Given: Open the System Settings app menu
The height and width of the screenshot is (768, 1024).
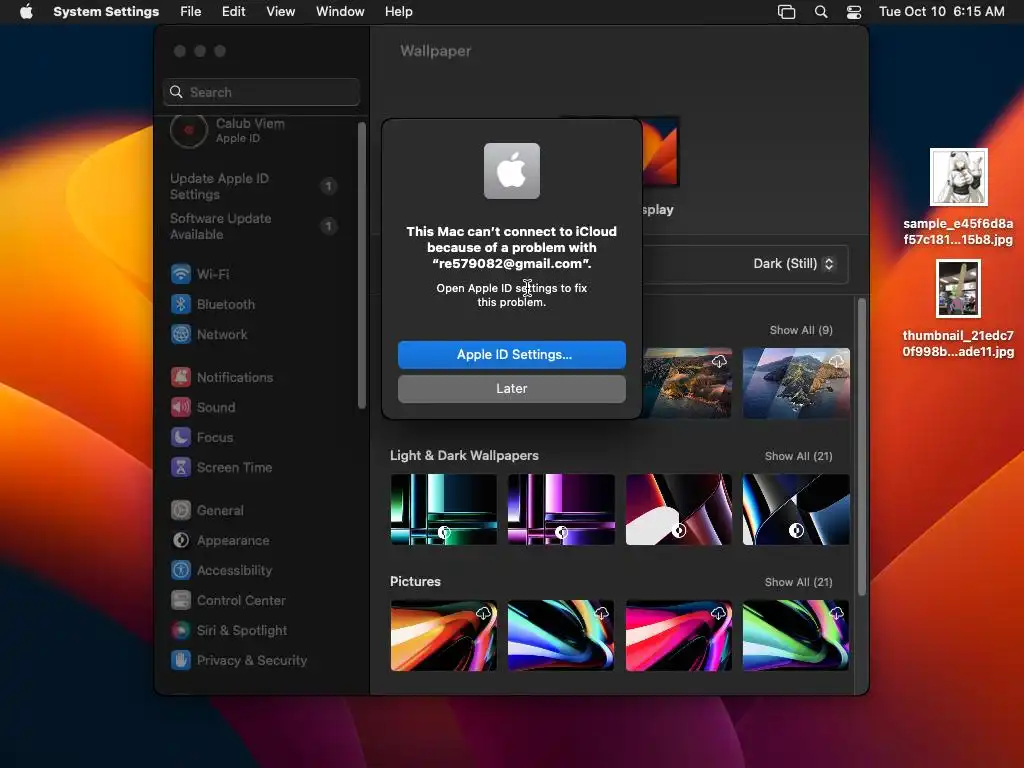Looking at the screenshot, I should tap(106, 12).
